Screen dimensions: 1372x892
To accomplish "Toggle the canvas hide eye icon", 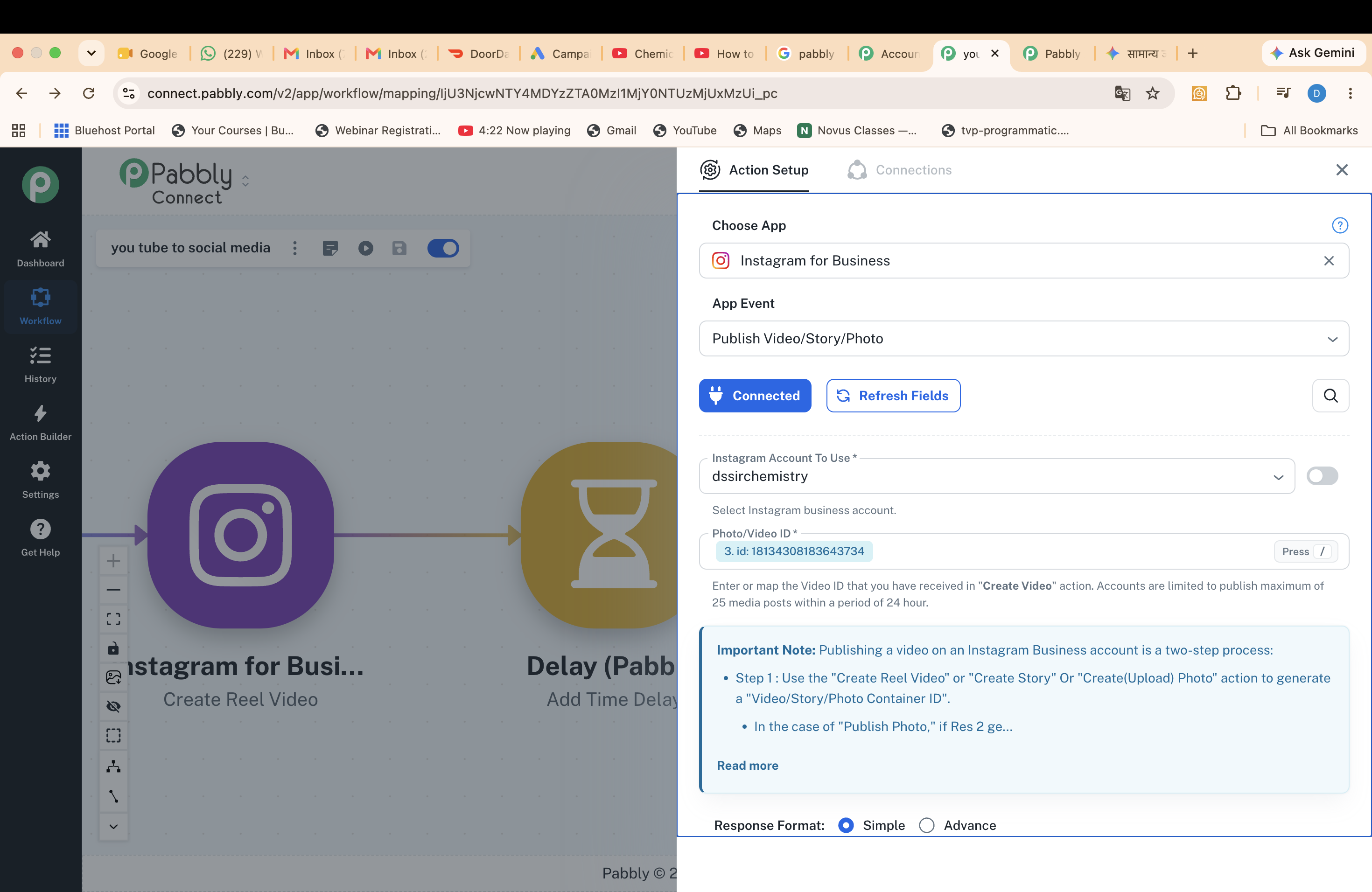I will pyautogui.click(x=113, y=706).
